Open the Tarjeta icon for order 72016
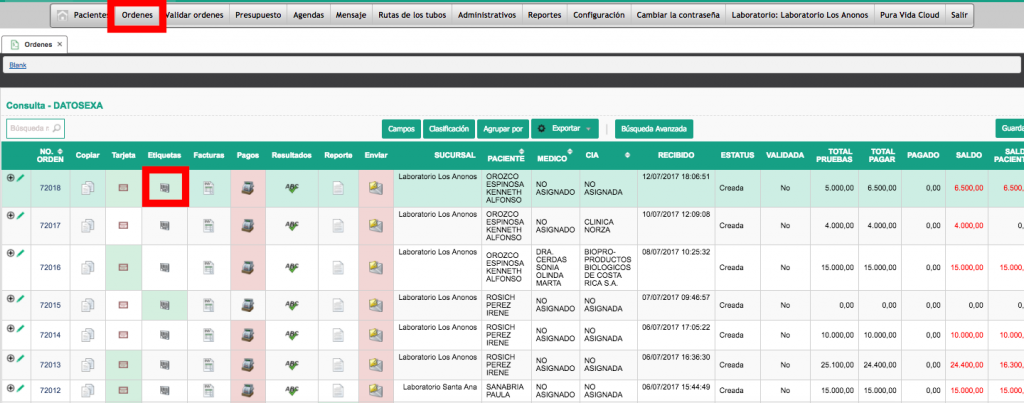Viewport: 1024px width, 403px height. 124,267
